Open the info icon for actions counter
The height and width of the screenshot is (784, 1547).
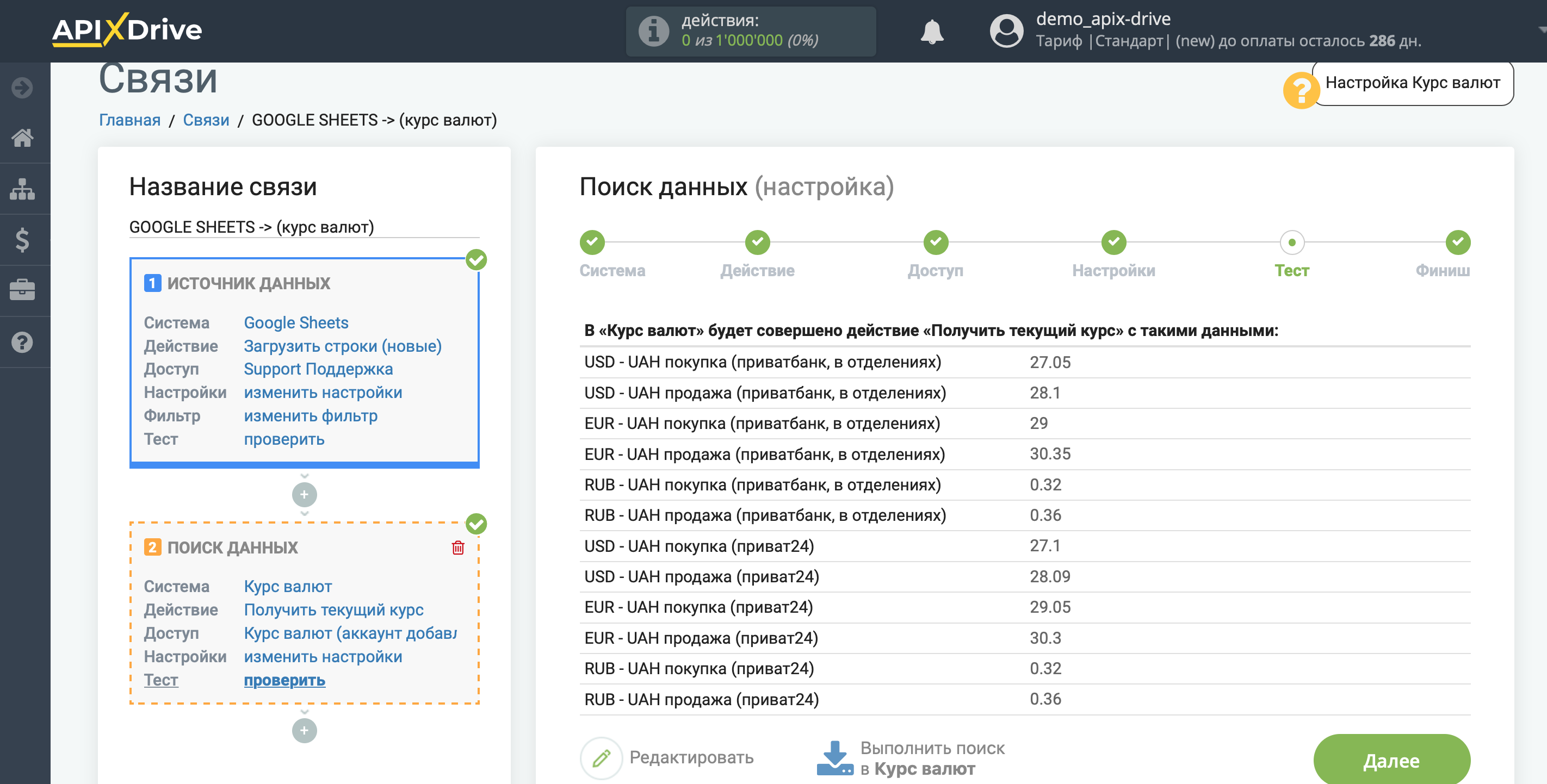(653, 30)
